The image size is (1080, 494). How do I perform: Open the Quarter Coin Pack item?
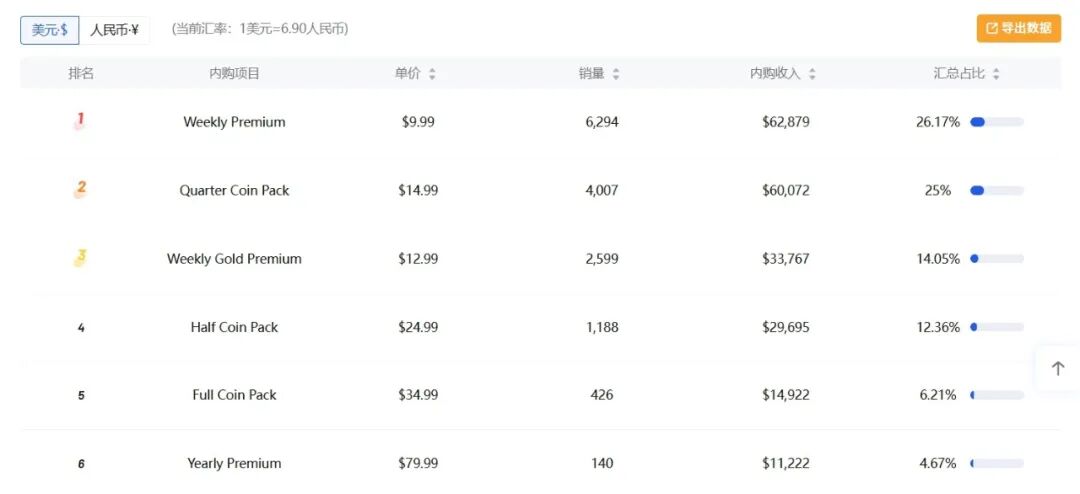coord(234,190)
